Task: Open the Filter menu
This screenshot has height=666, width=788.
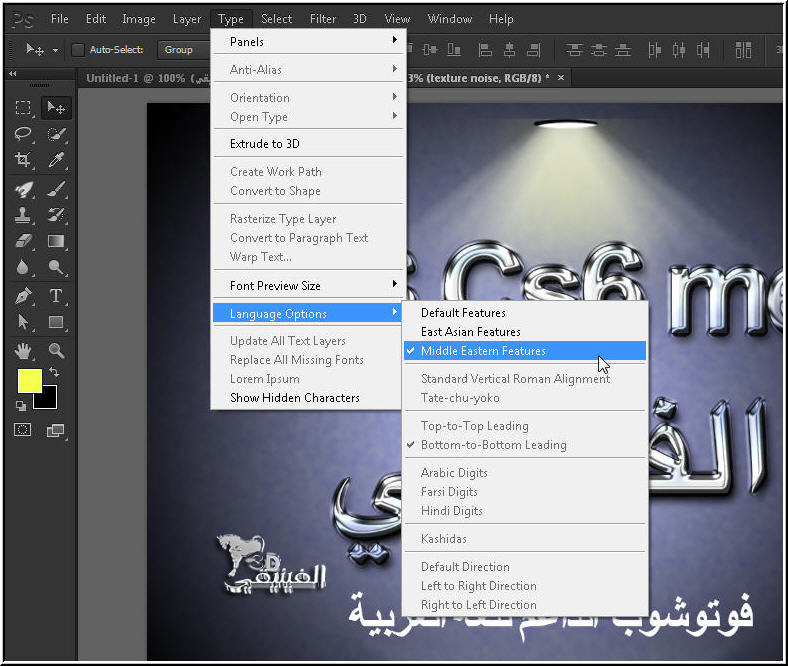Action: [322, 18]
